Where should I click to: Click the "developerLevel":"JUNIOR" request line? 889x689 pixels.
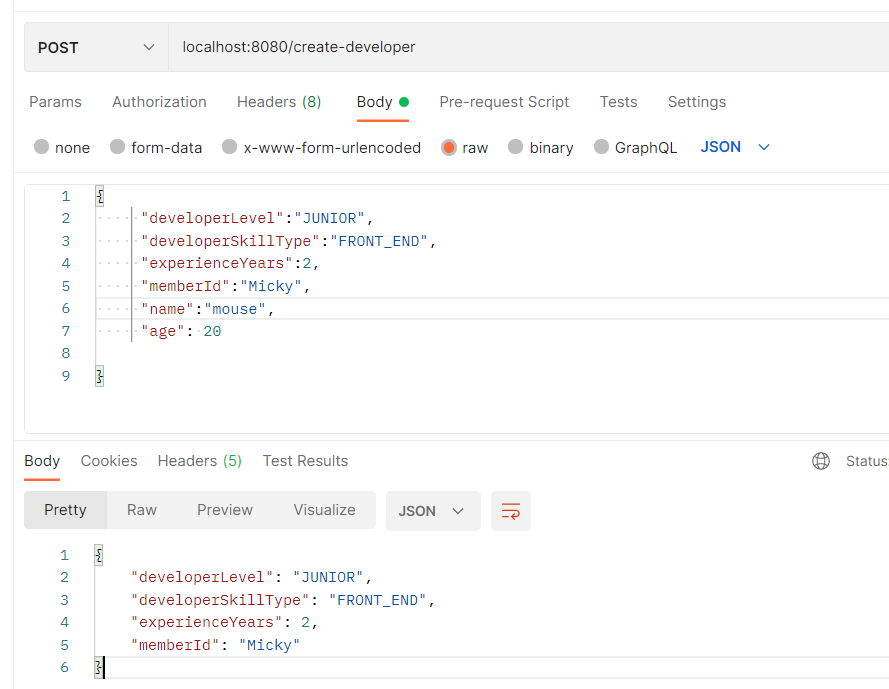(257, 218)
